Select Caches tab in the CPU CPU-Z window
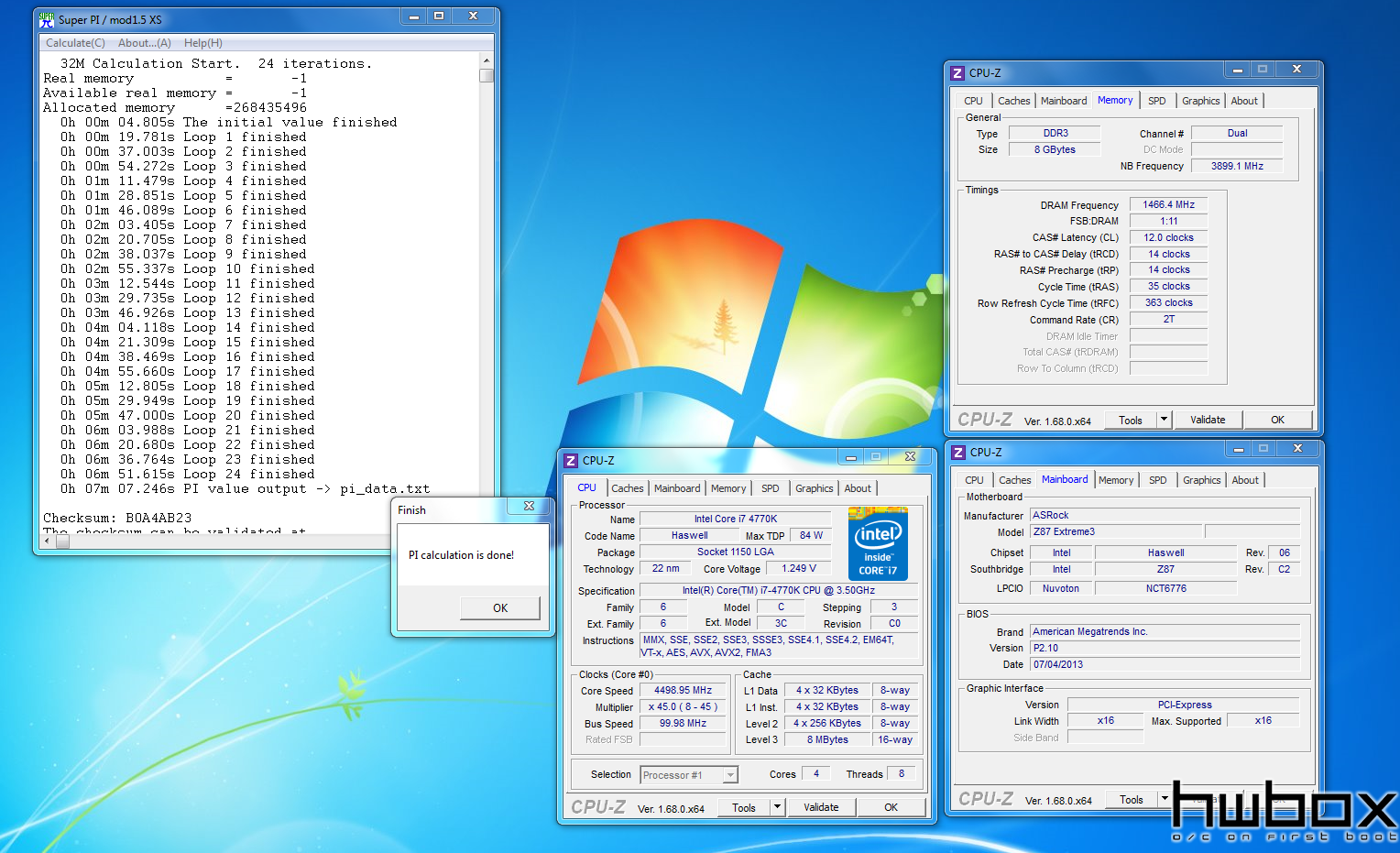 [628, 488]
